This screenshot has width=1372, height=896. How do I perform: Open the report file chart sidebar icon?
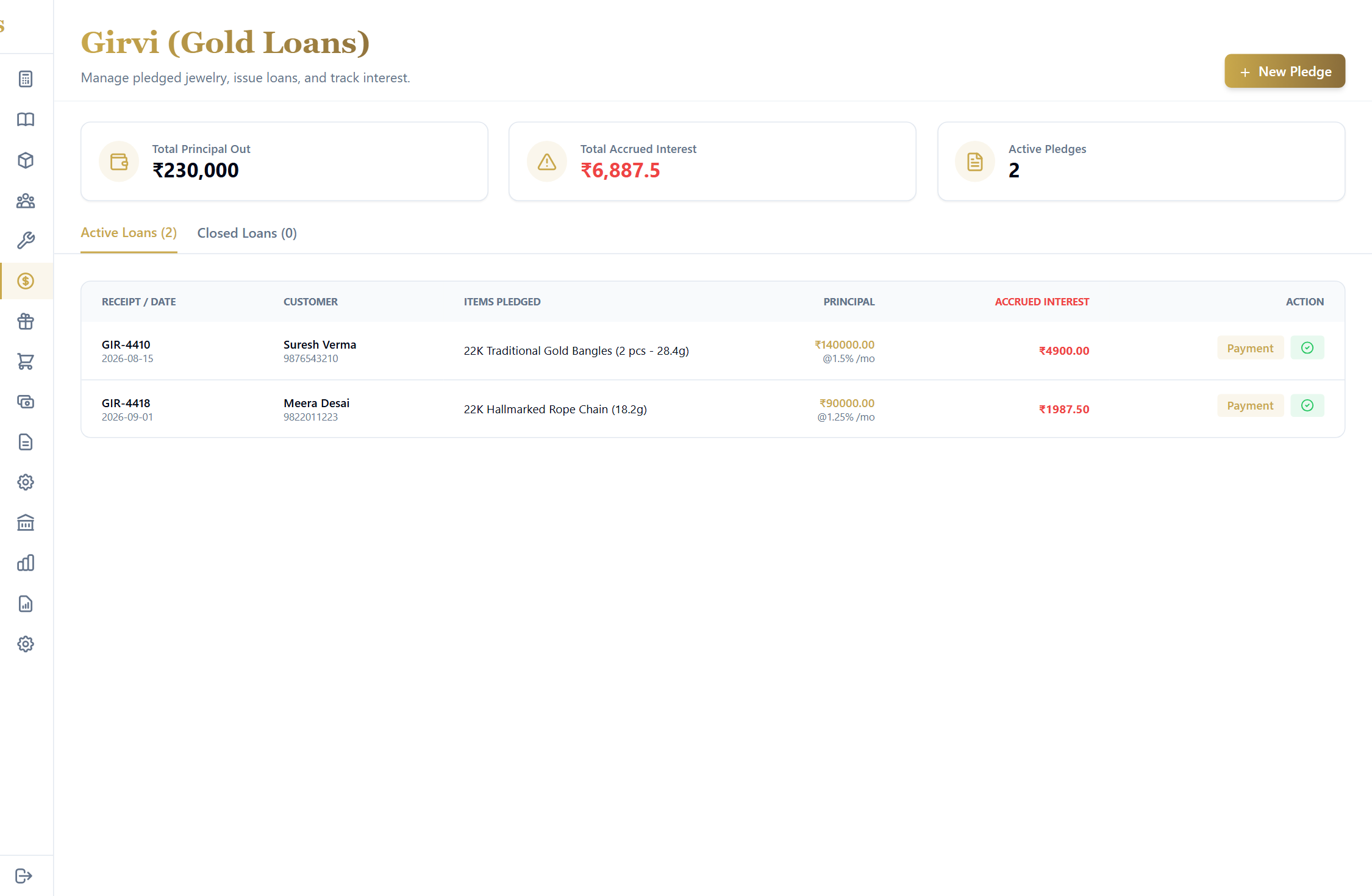(26, 603)
